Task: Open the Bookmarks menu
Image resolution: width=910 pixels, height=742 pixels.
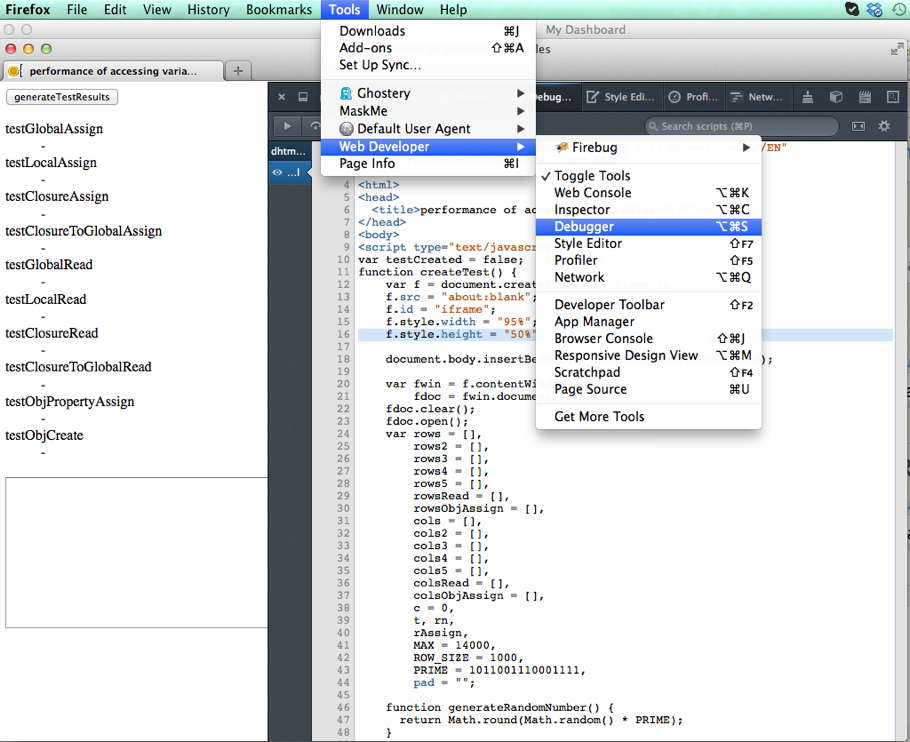Action: [279, 10]
